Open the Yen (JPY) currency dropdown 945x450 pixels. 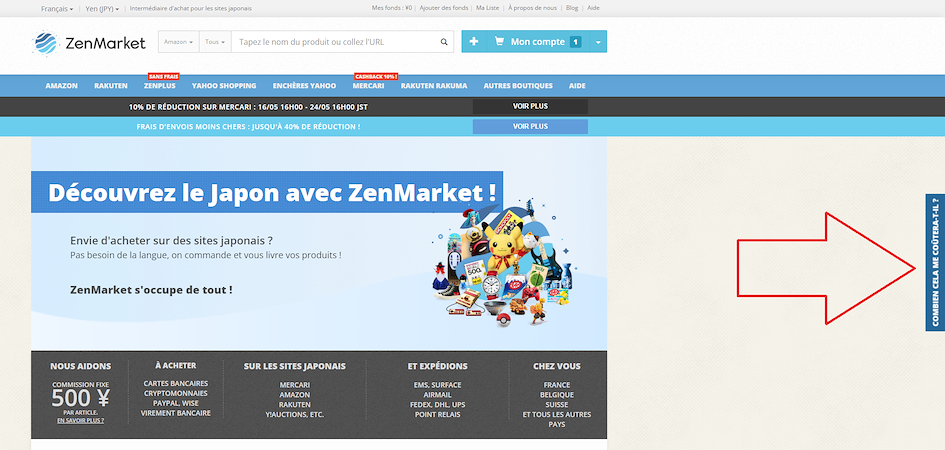tap(100, 8)
